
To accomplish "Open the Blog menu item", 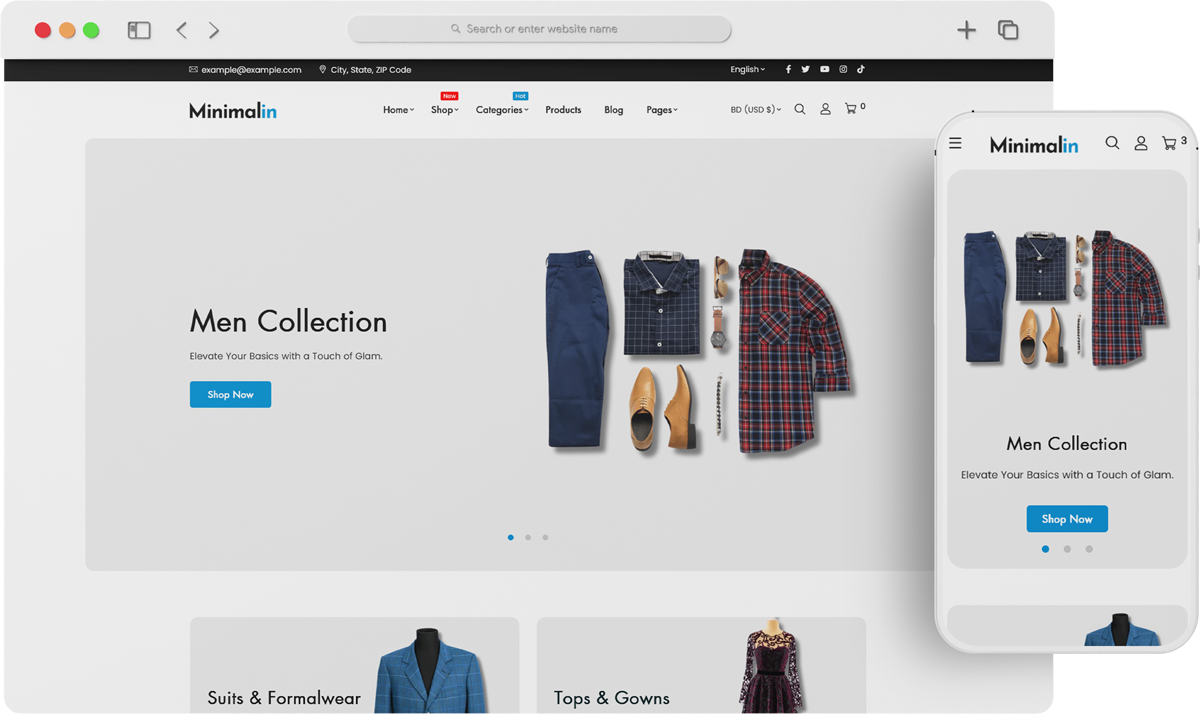I will [614, 110].
